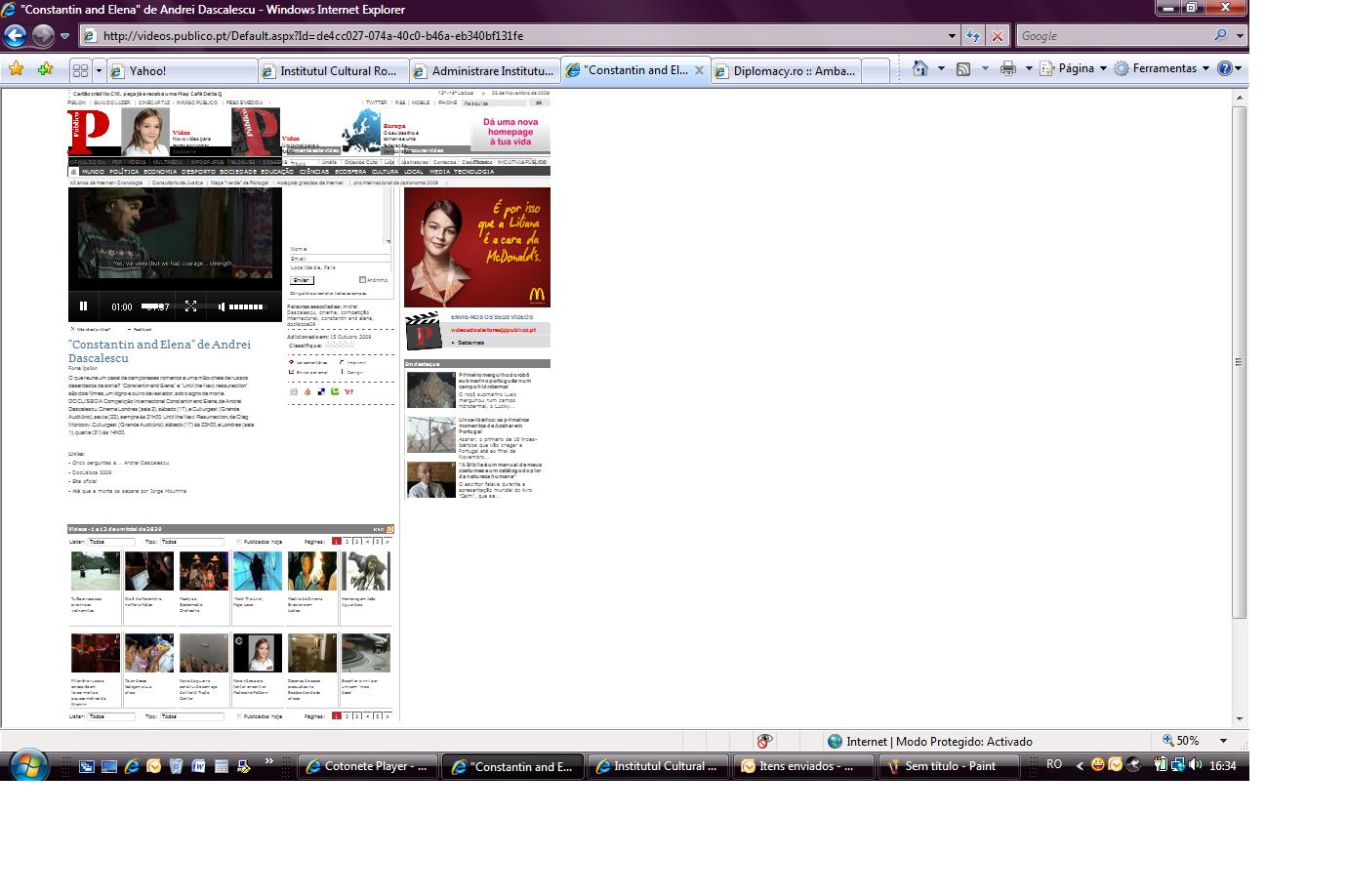The image size is (1347, 896).
Task: Pause the video in the player
Action: [83, 306]
